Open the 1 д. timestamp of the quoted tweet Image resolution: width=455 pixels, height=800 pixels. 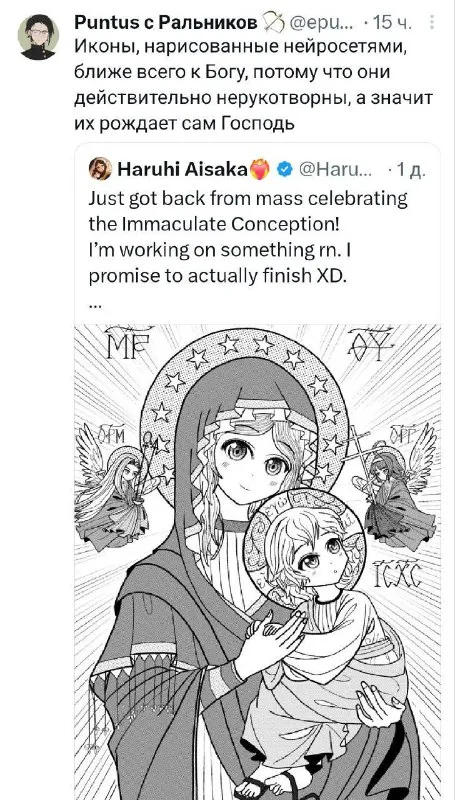point(412,169)
